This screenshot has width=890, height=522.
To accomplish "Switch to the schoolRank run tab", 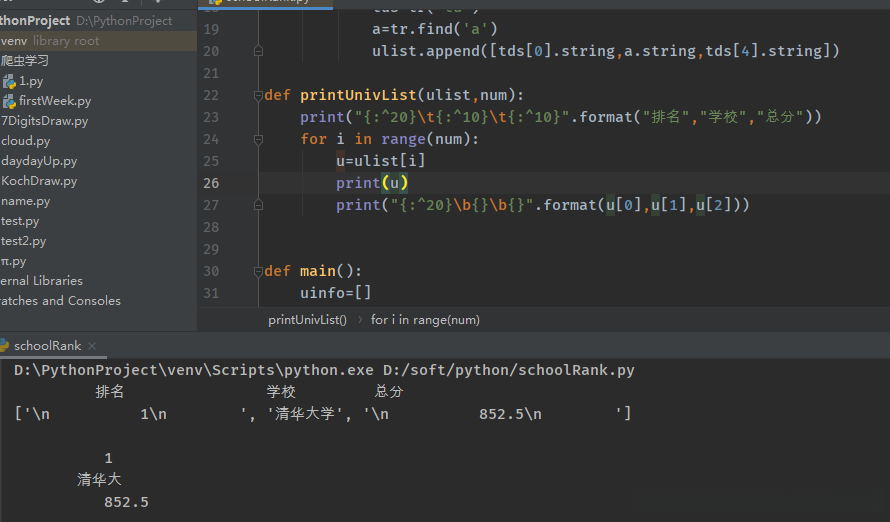I will click(48, 346).
